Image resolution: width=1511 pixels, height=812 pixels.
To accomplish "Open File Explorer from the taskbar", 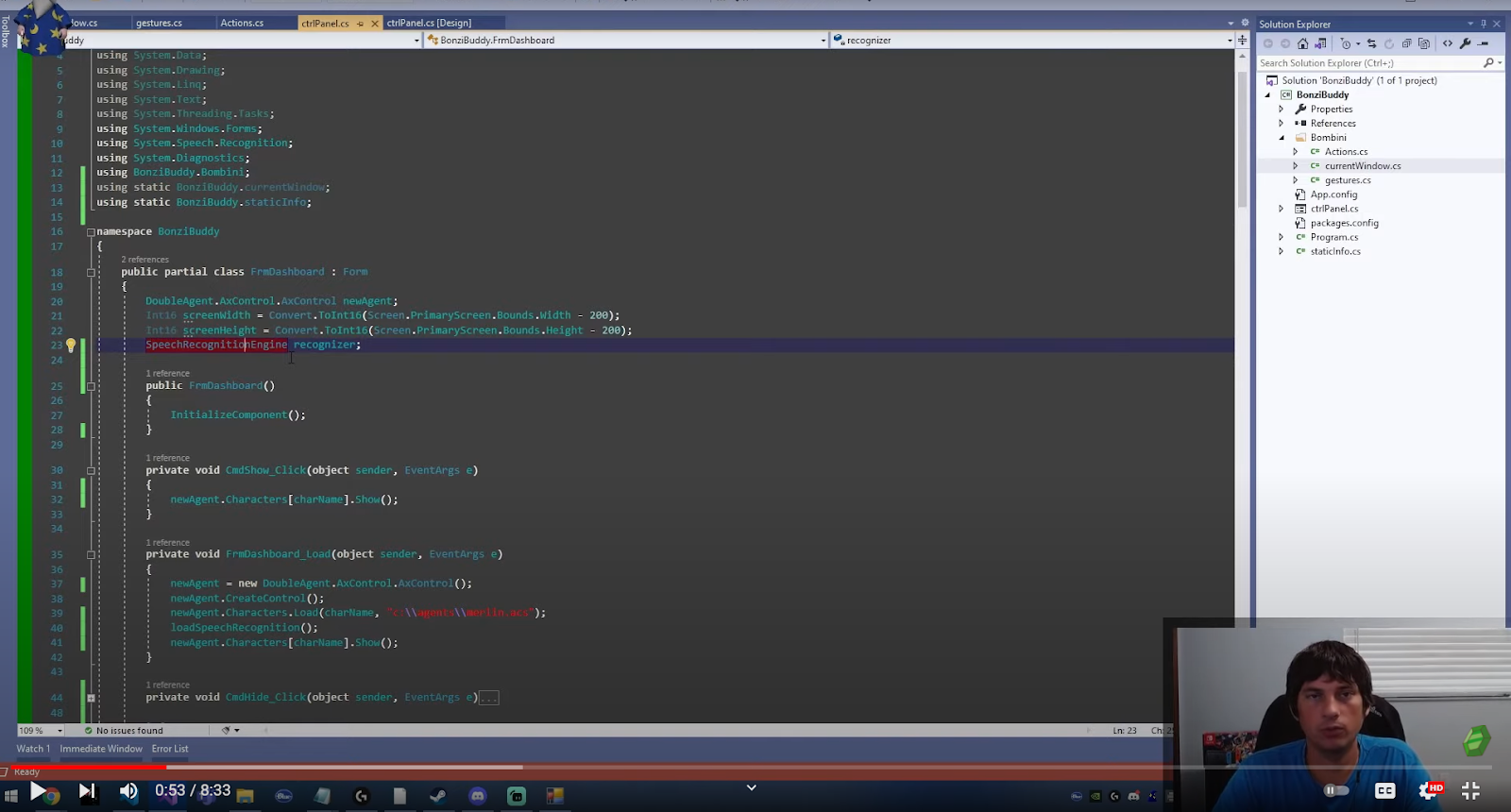I will [x=246, y=796].
